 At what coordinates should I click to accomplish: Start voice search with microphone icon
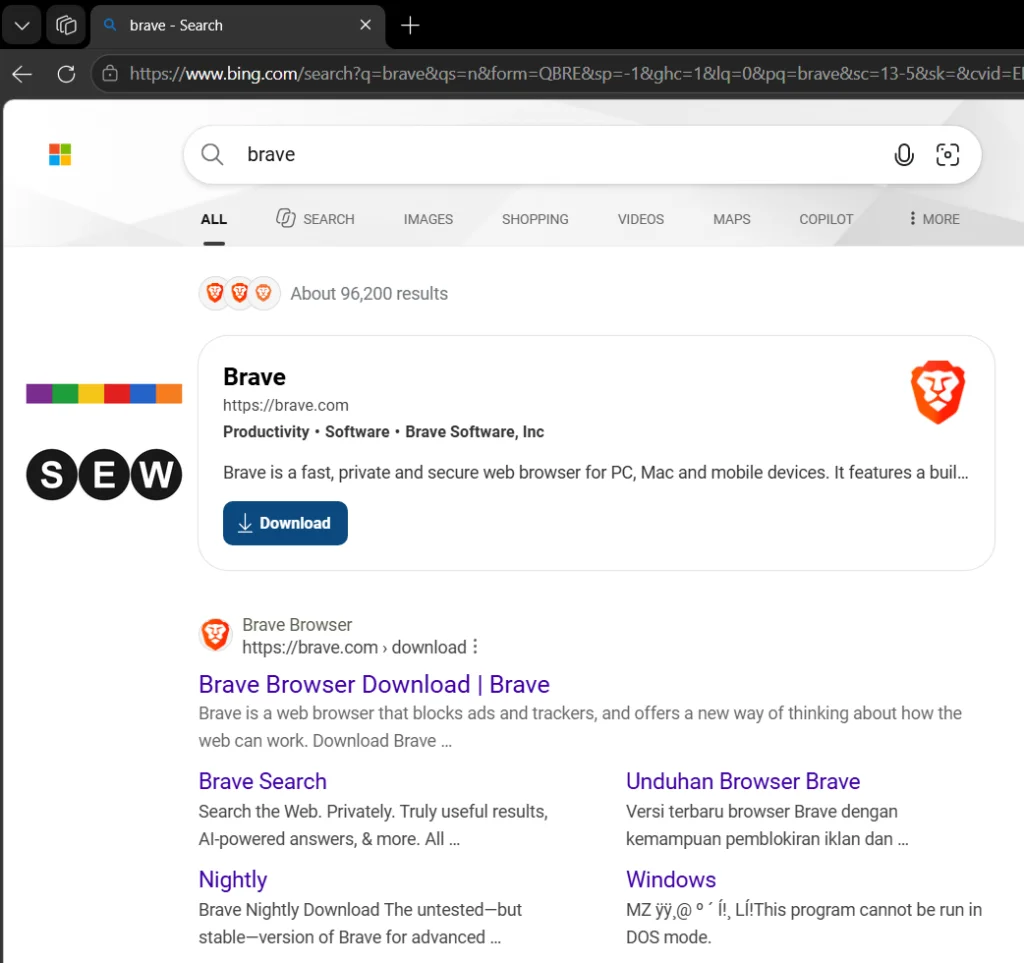[904, 155]
